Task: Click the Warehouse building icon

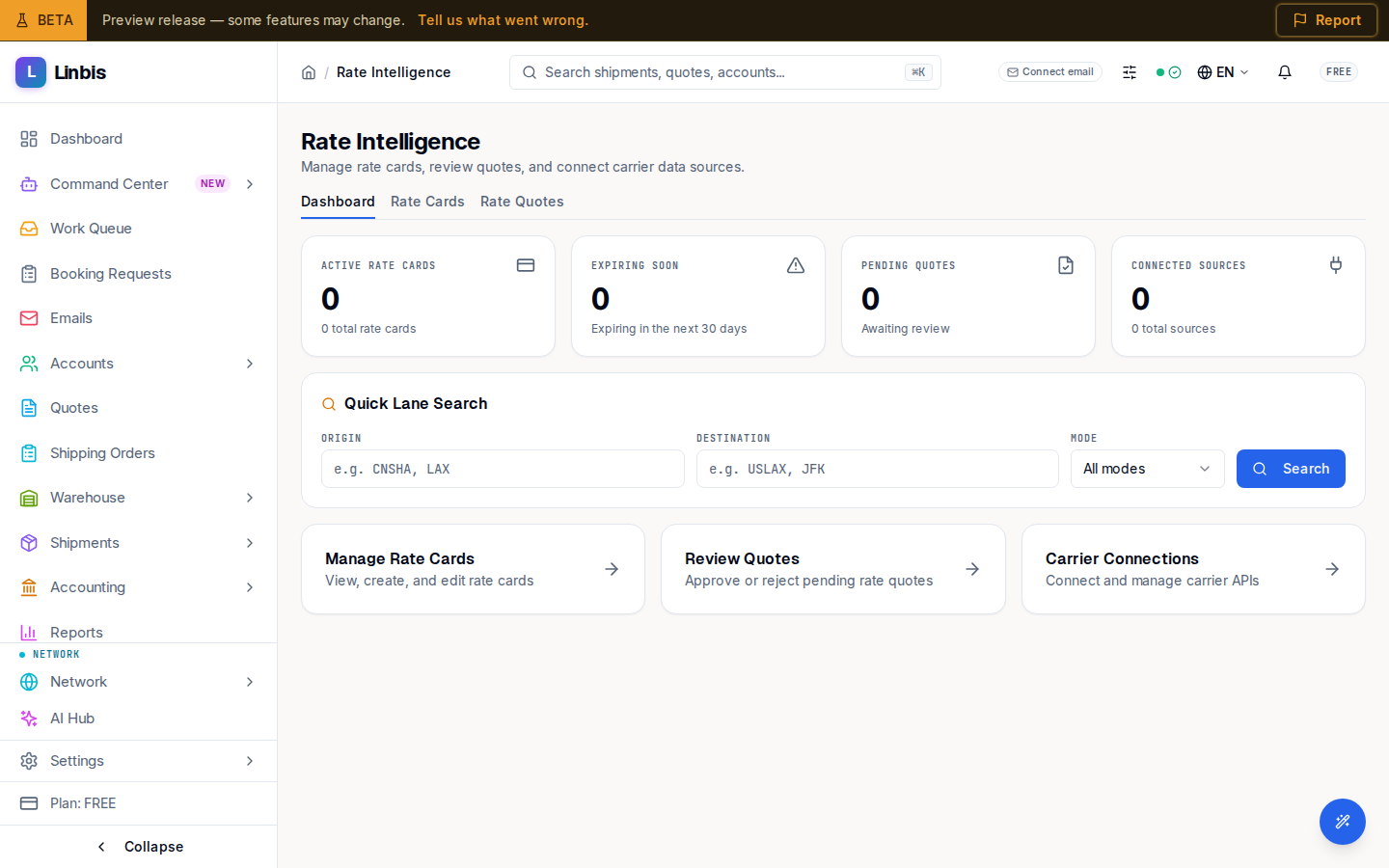Action: pos(29,498)
